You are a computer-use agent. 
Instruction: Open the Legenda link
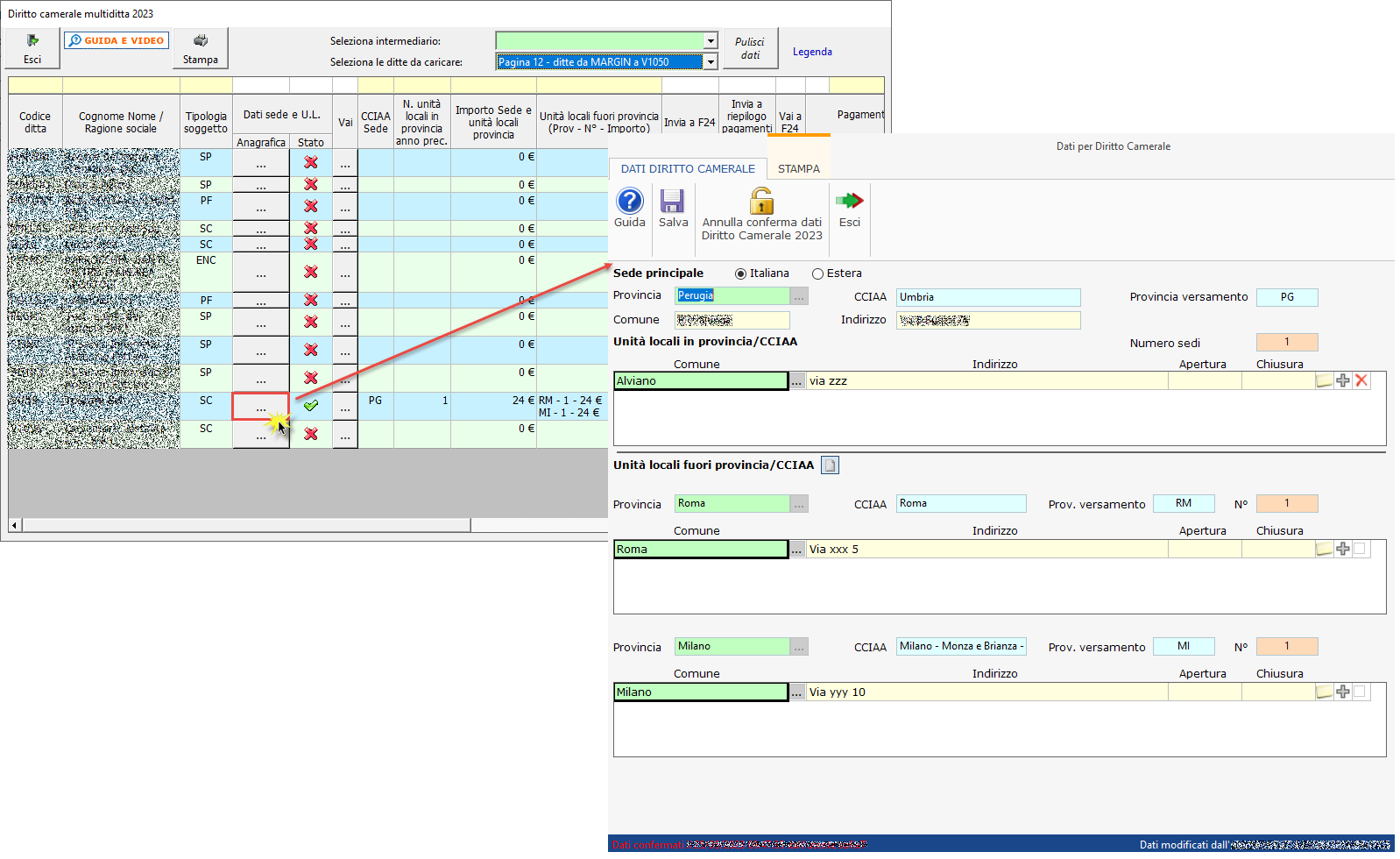(811, 52)
